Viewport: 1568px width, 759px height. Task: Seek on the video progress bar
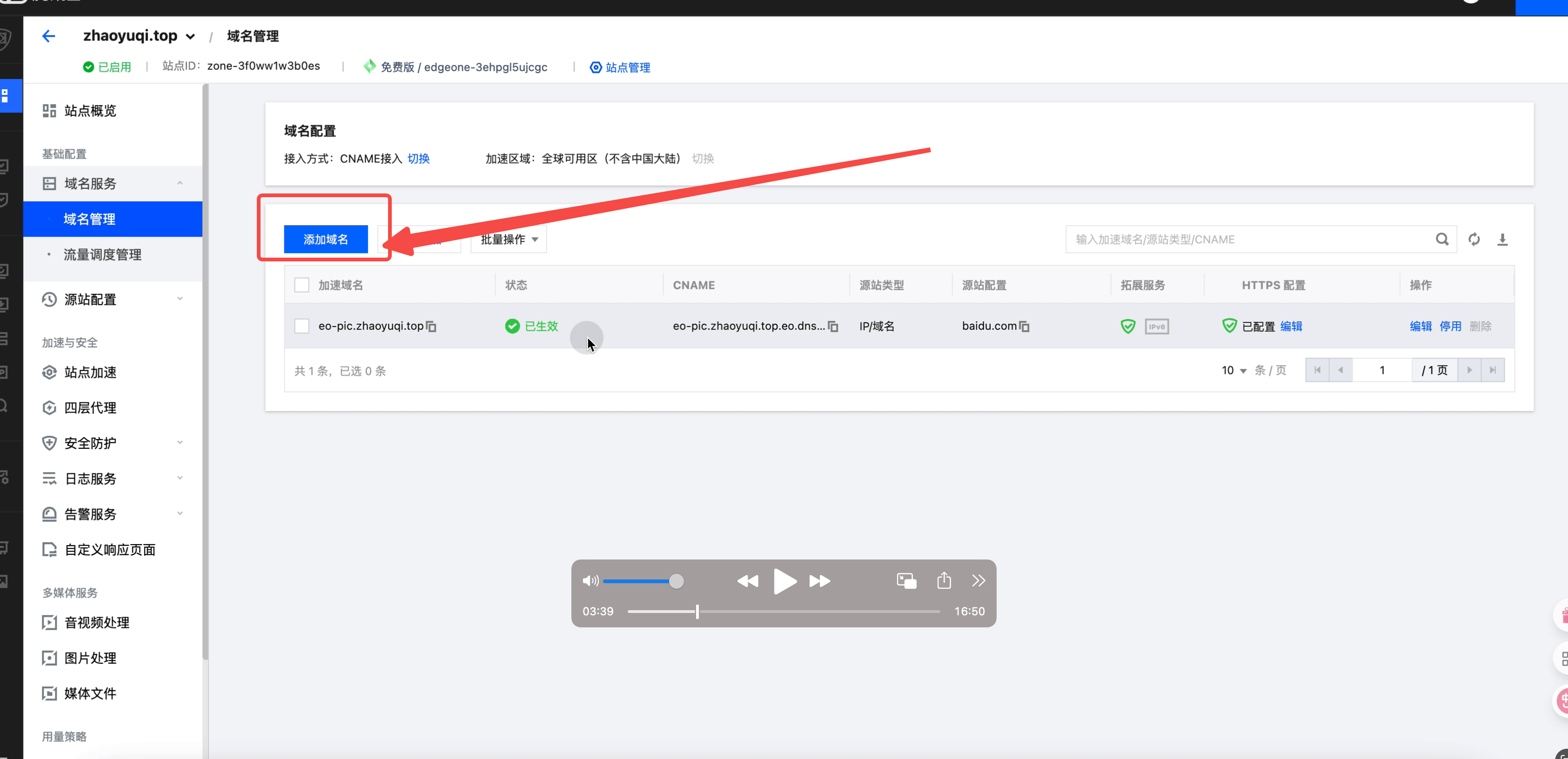coord(784,611)
